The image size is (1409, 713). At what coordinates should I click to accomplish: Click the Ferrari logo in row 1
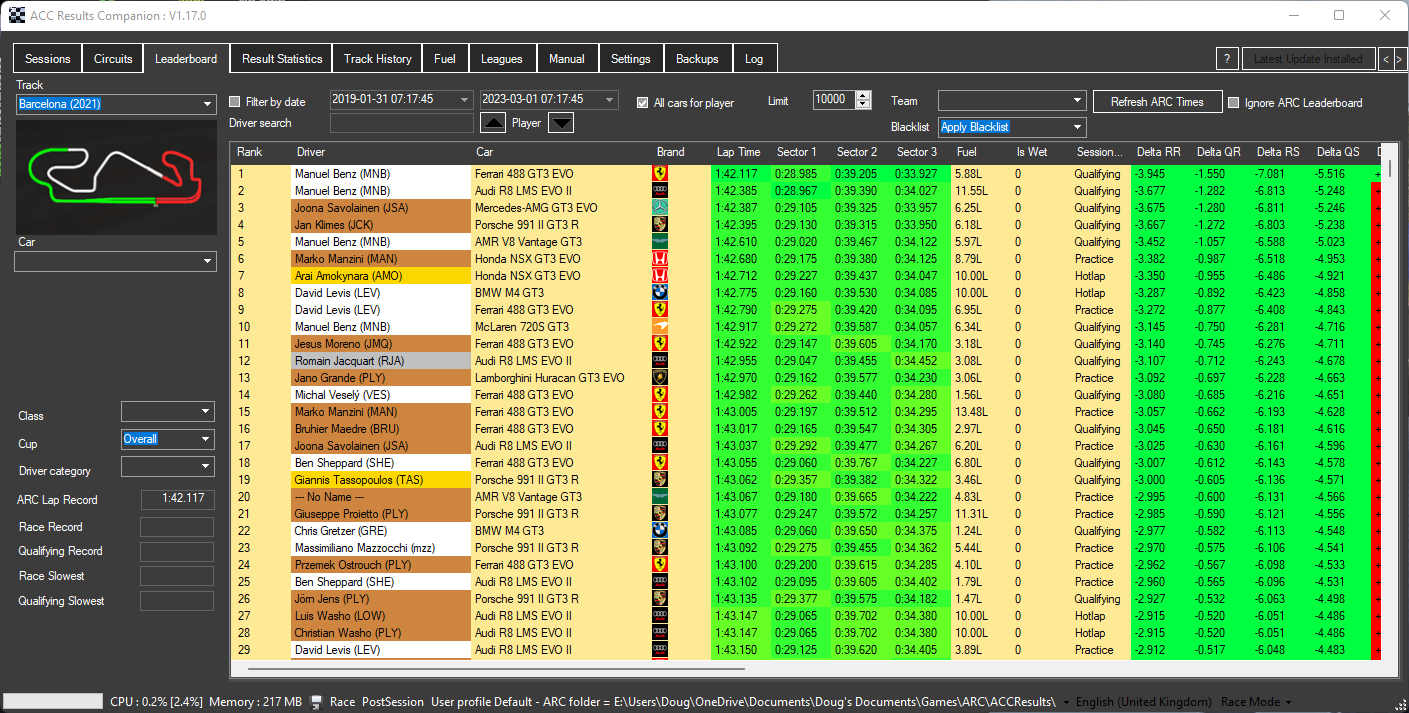point(660,173)
